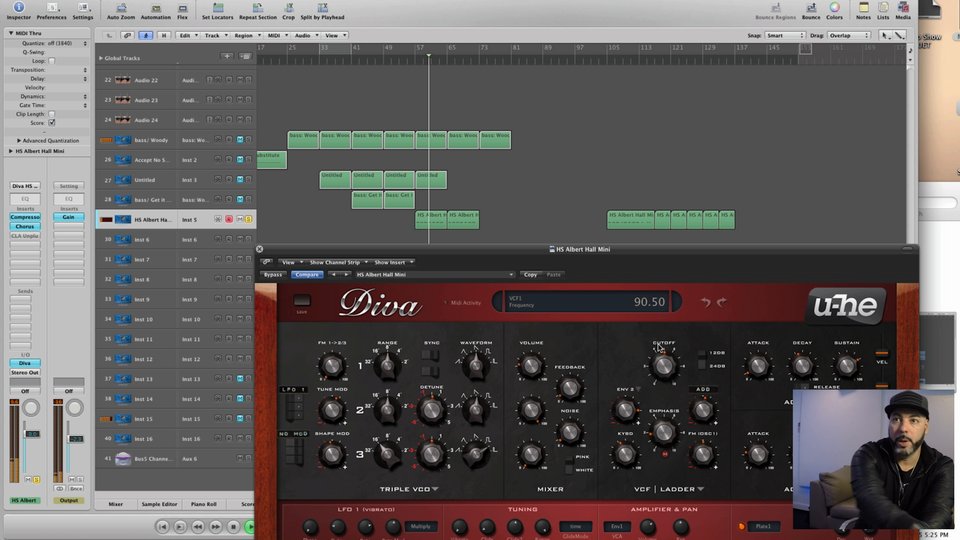
Task: Click the plus button to add track
Action: tap(227, 56)
